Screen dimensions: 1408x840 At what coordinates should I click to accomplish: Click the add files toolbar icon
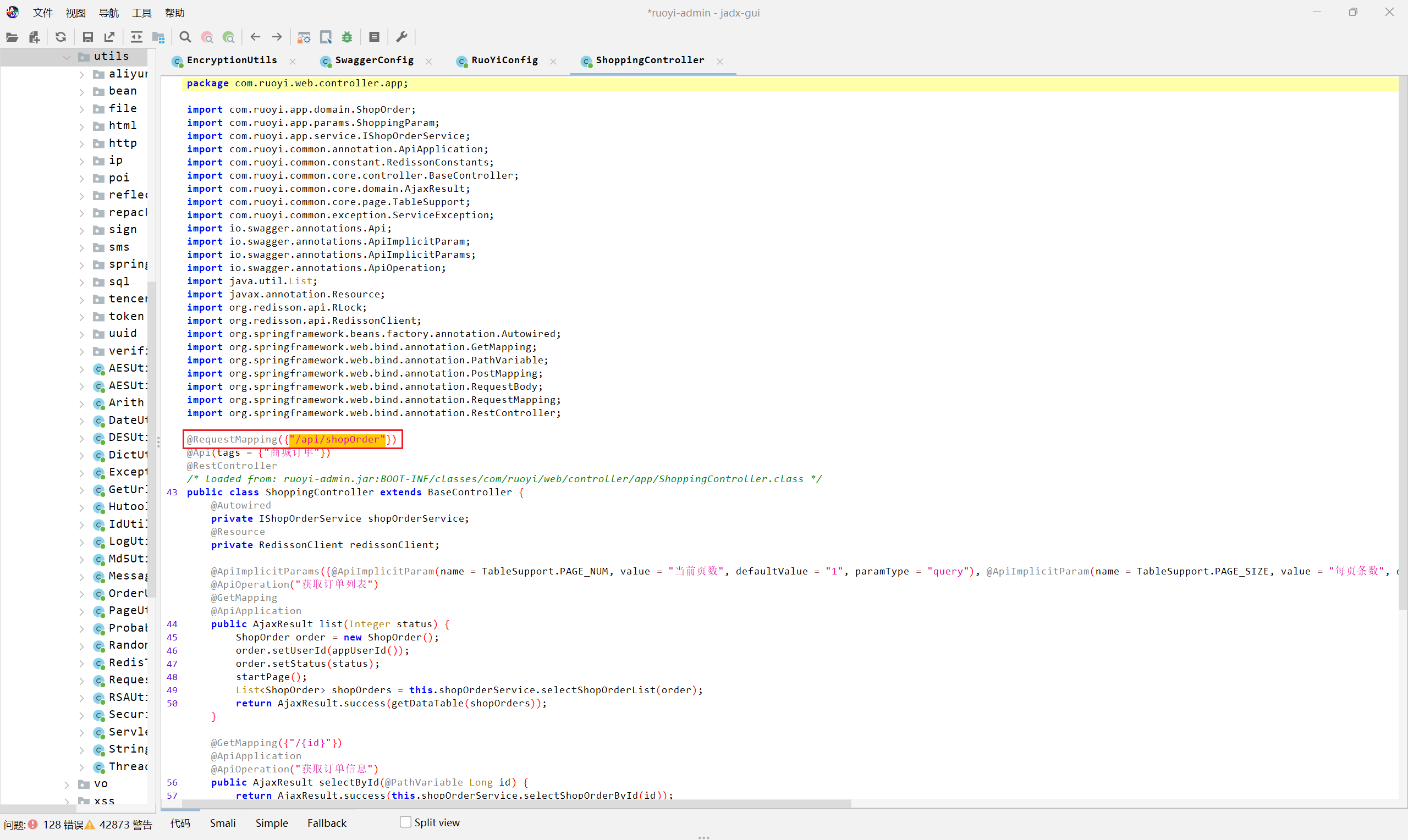coord(35,37)
